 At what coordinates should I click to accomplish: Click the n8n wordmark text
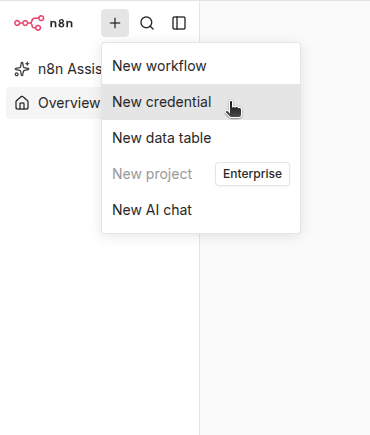pyautogui.click(x=61, y=23)
